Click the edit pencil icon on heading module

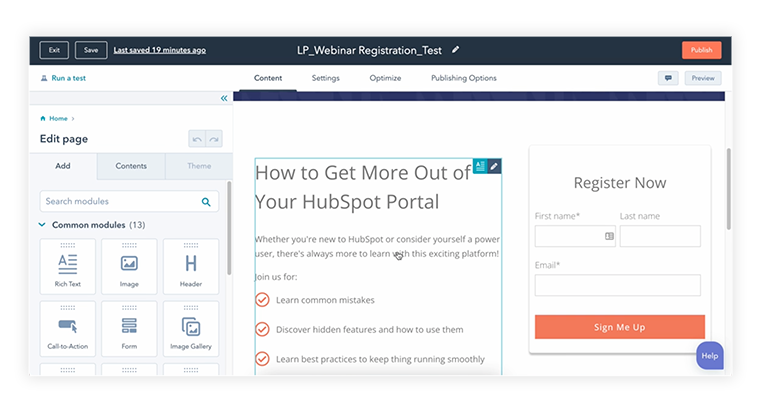coord(494,166)
